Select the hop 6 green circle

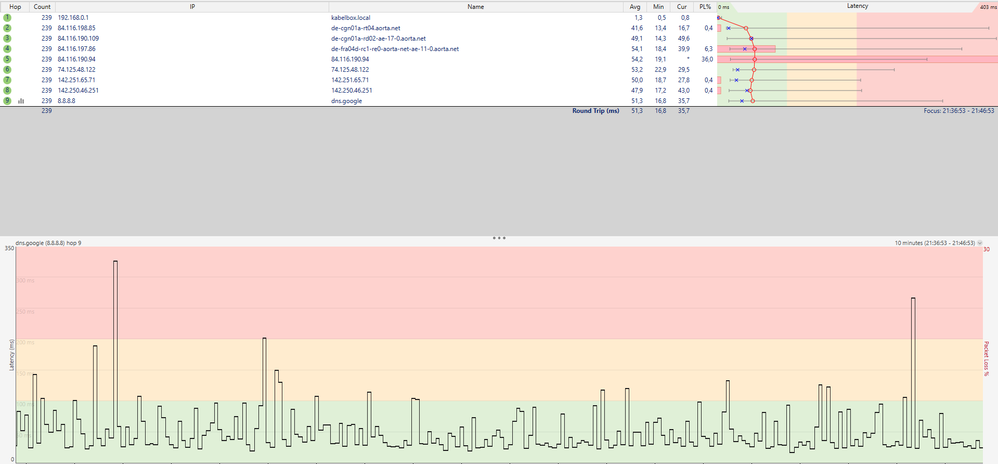(x=7, y=69)
